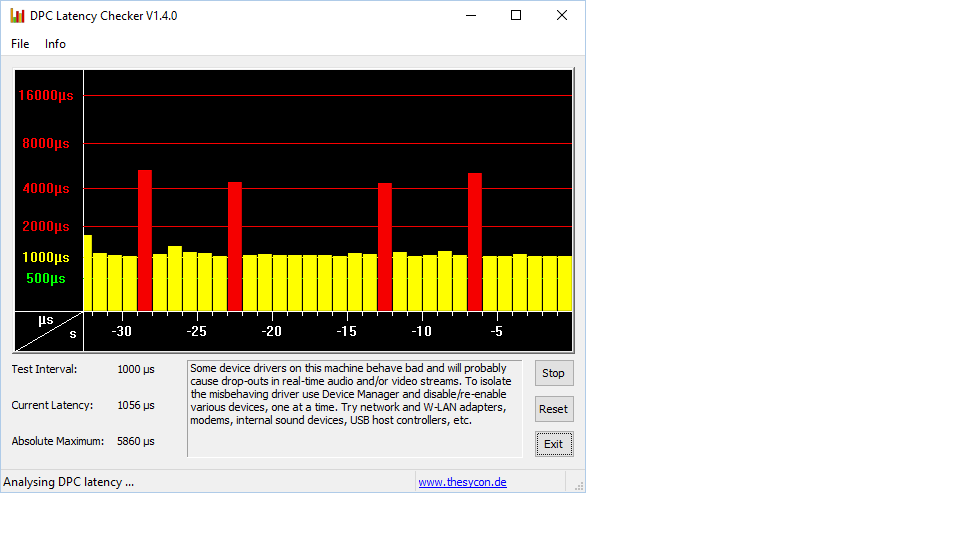Click the 2000µs axis label
The image size is (960, 540).
coord(46,227)
